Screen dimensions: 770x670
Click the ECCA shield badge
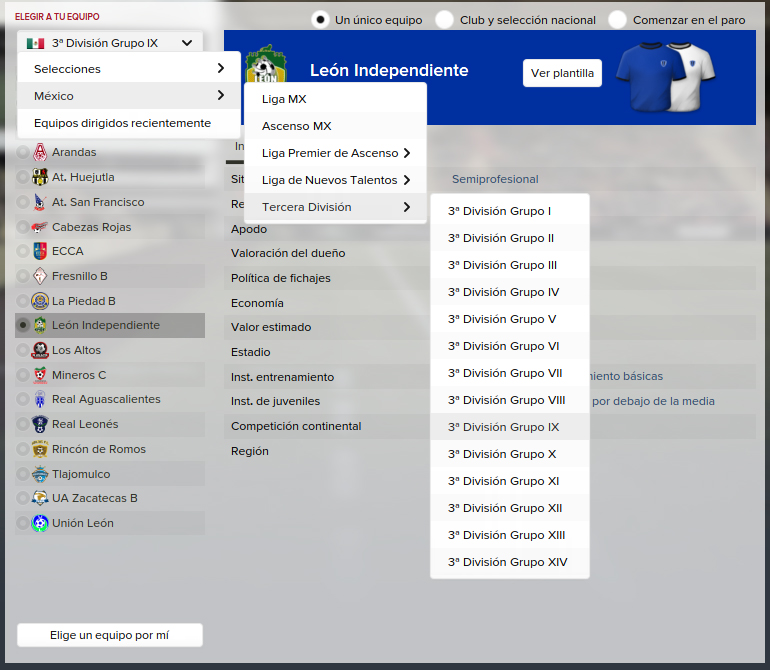click(40, 251)
